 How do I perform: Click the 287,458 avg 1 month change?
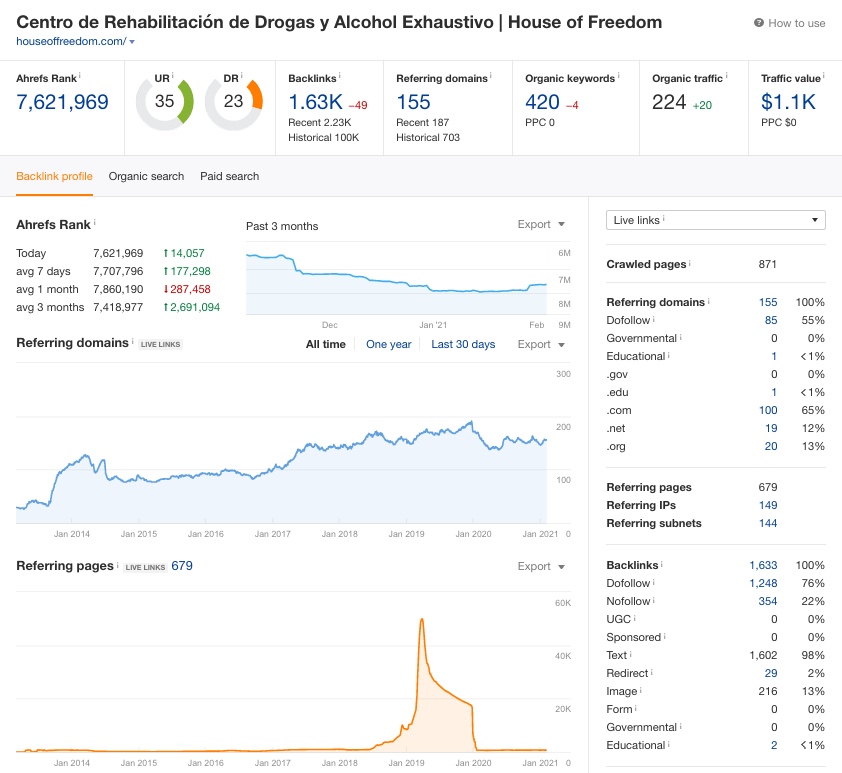[187, 289]
